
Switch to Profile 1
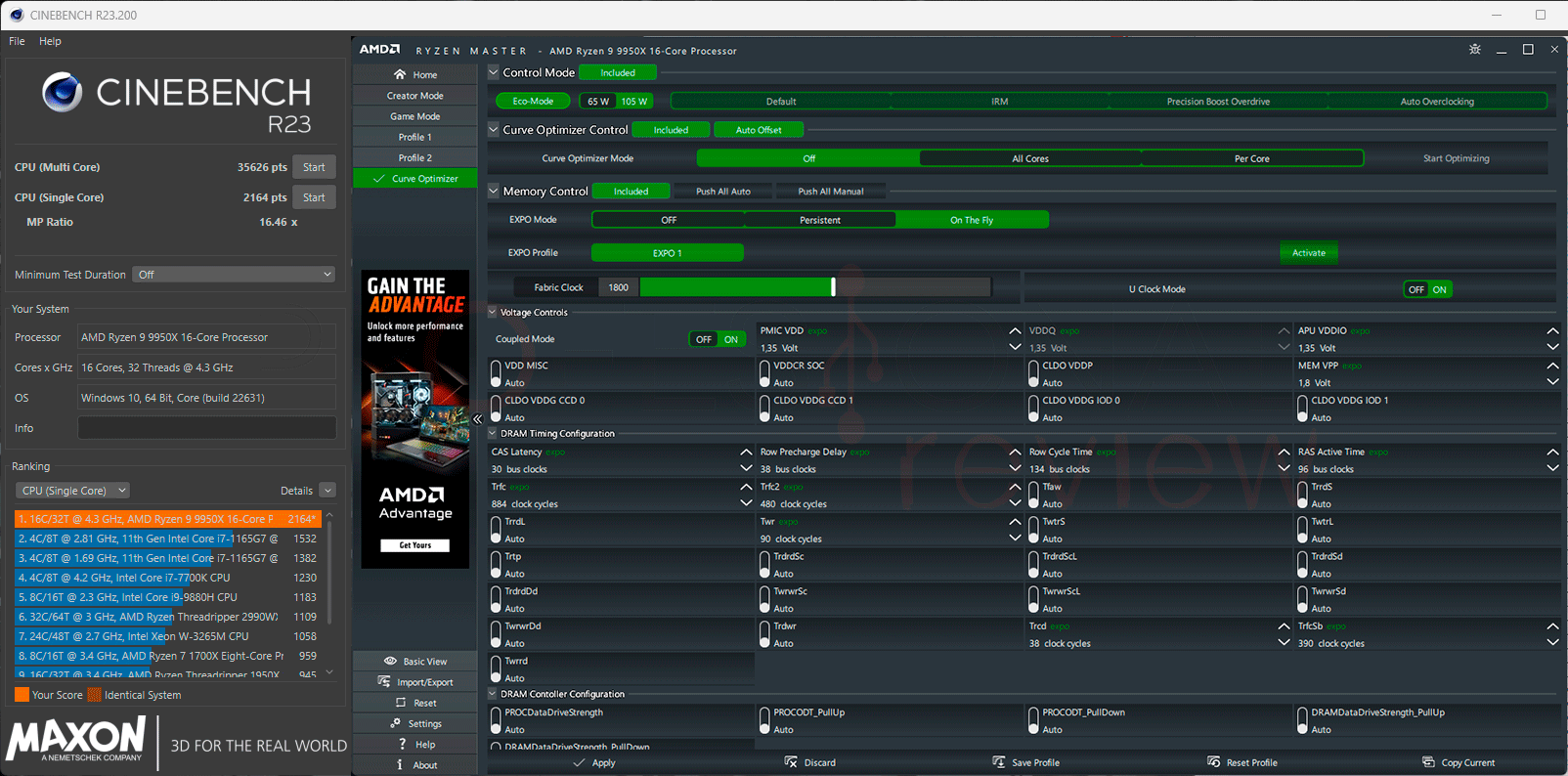point(415,137)
